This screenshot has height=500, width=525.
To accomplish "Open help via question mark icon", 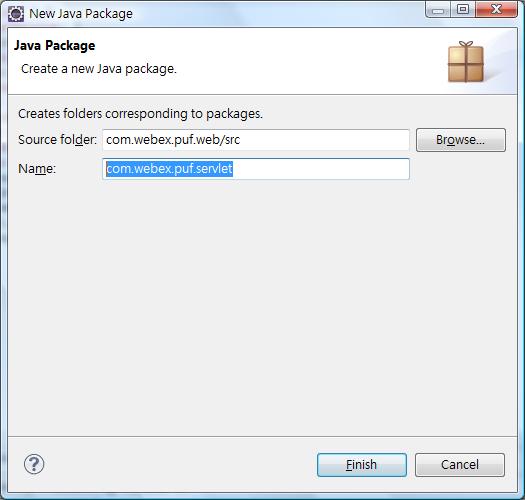I will coord(34,464).
